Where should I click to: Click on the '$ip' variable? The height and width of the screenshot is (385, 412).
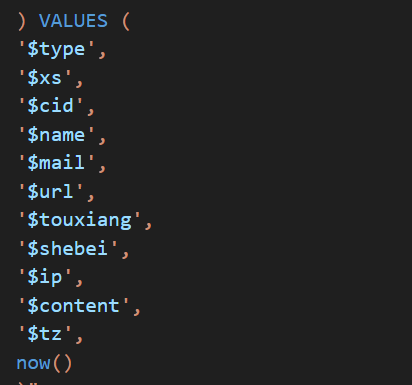click(x=44, y=278)
